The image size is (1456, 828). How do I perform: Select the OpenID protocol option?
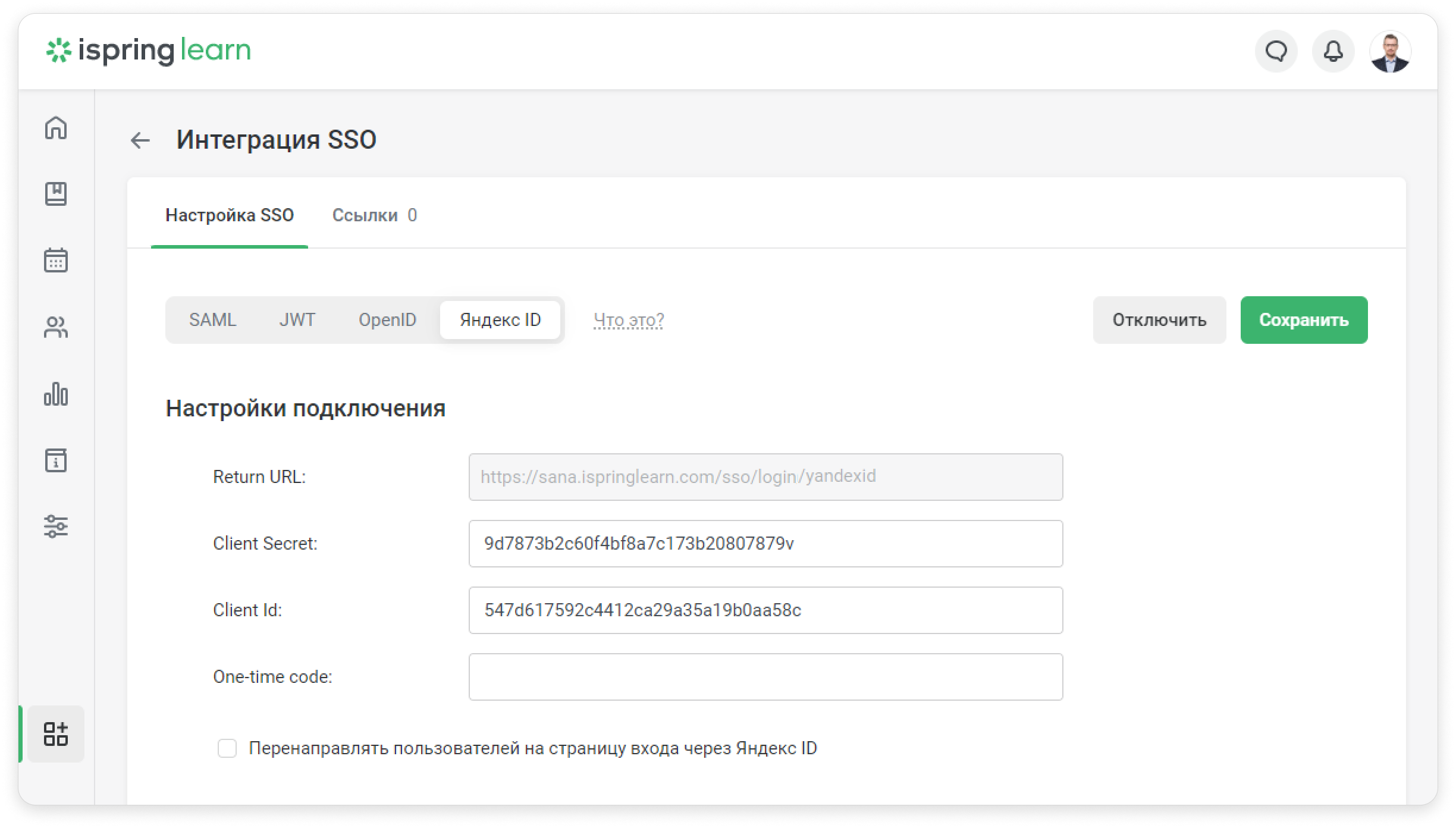click(387, 320)
